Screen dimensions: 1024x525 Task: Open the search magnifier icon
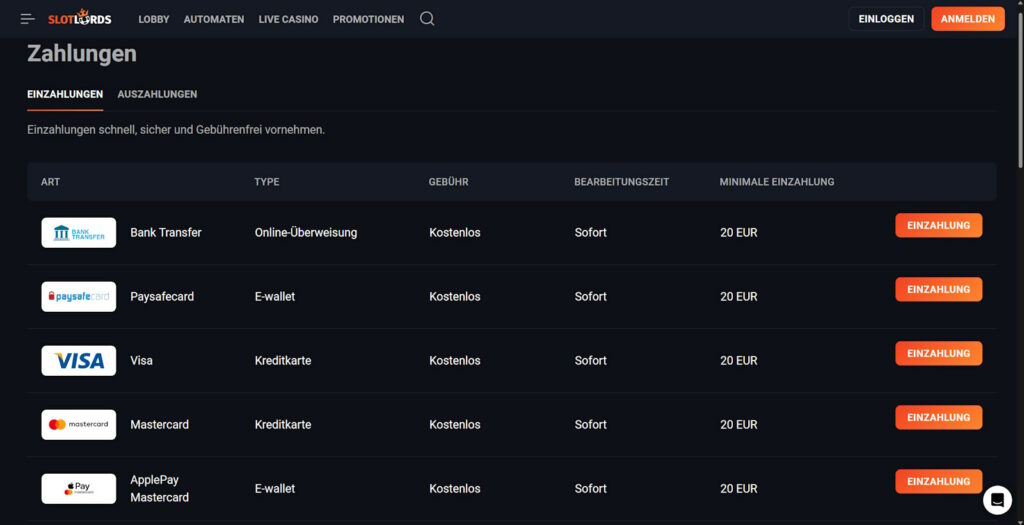click(x=427, y=19)
